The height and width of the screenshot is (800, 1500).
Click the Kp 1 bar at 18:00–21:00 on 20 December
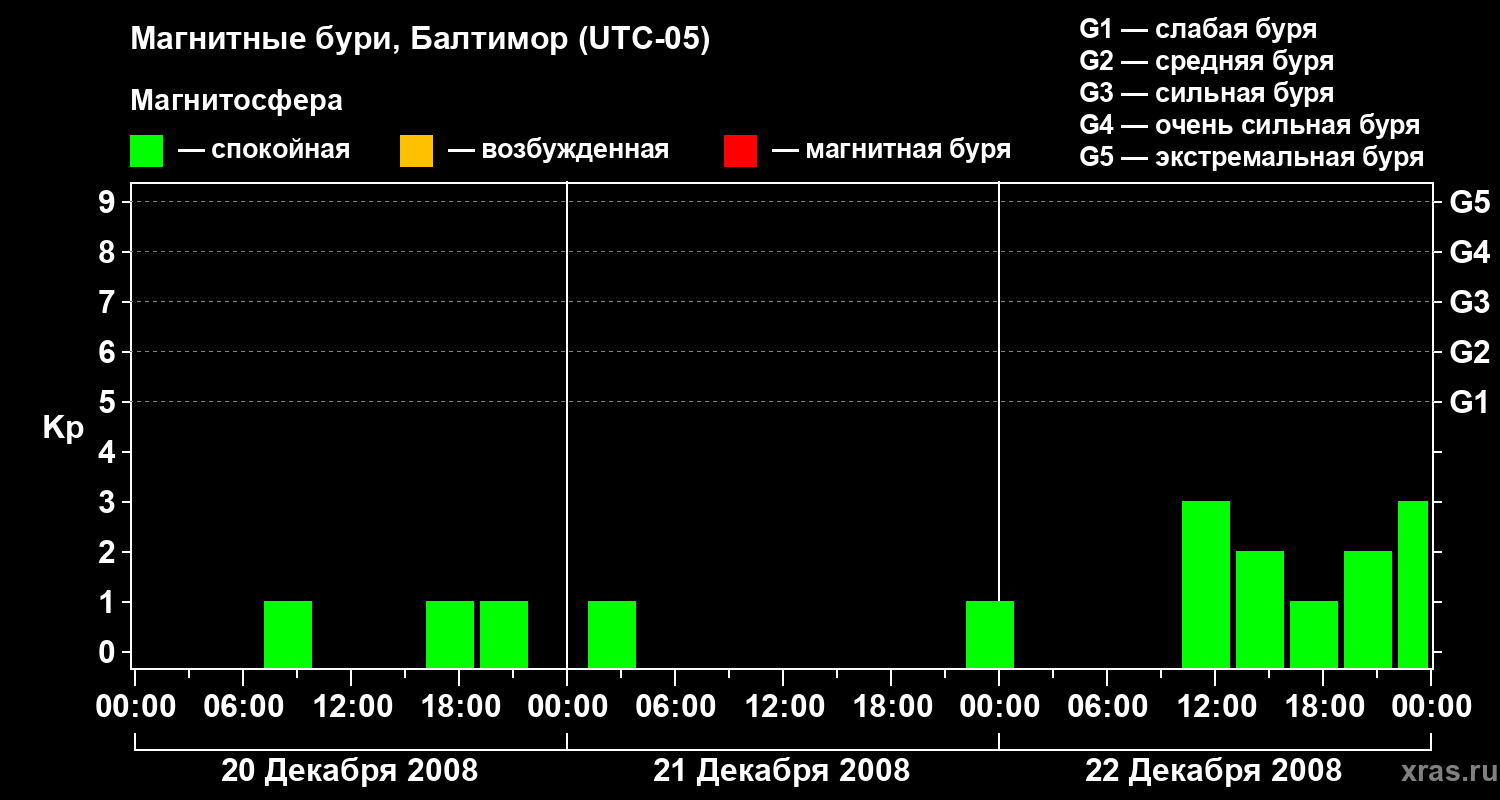point(504,634)
